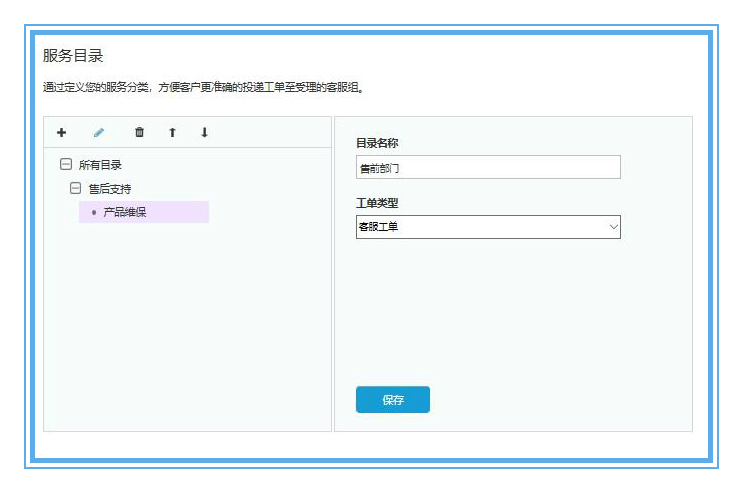Viewport: 743px width, 493px height.
Task: Select the 售后支持 directory label
Action: 110,188
